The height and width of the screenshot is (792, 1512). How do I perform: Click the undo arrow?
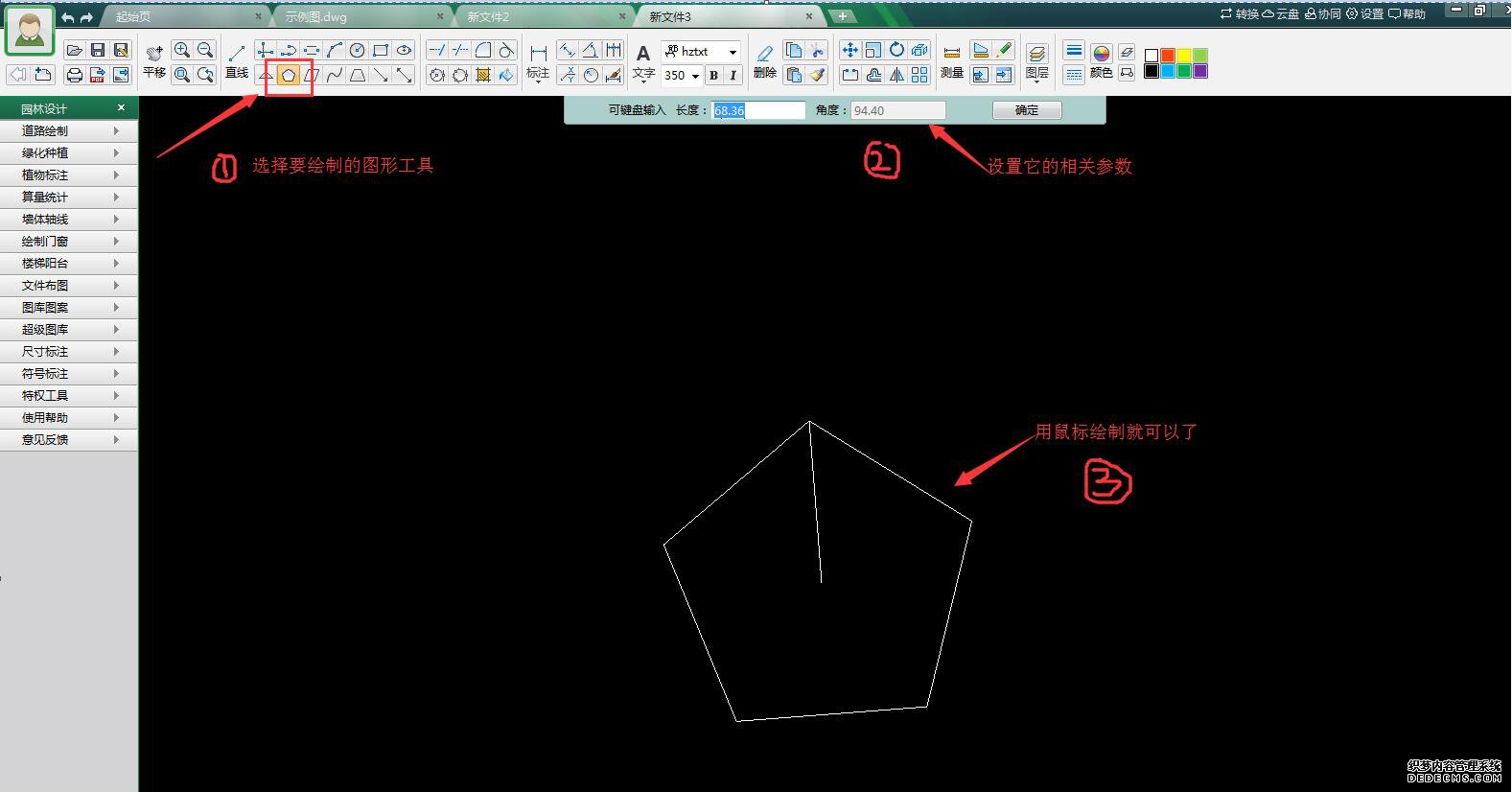(x=67, y=17)
